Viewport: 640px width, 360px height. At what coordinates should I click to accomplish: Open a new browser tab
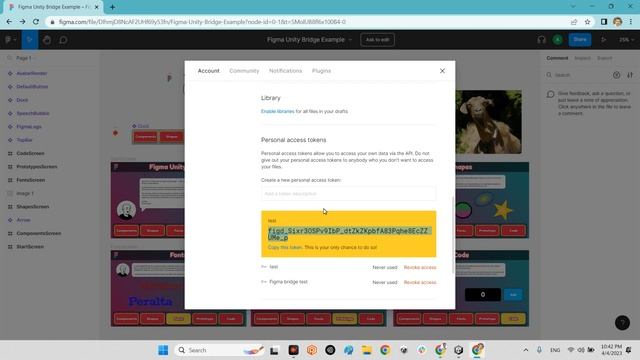(x=112, y=7)
